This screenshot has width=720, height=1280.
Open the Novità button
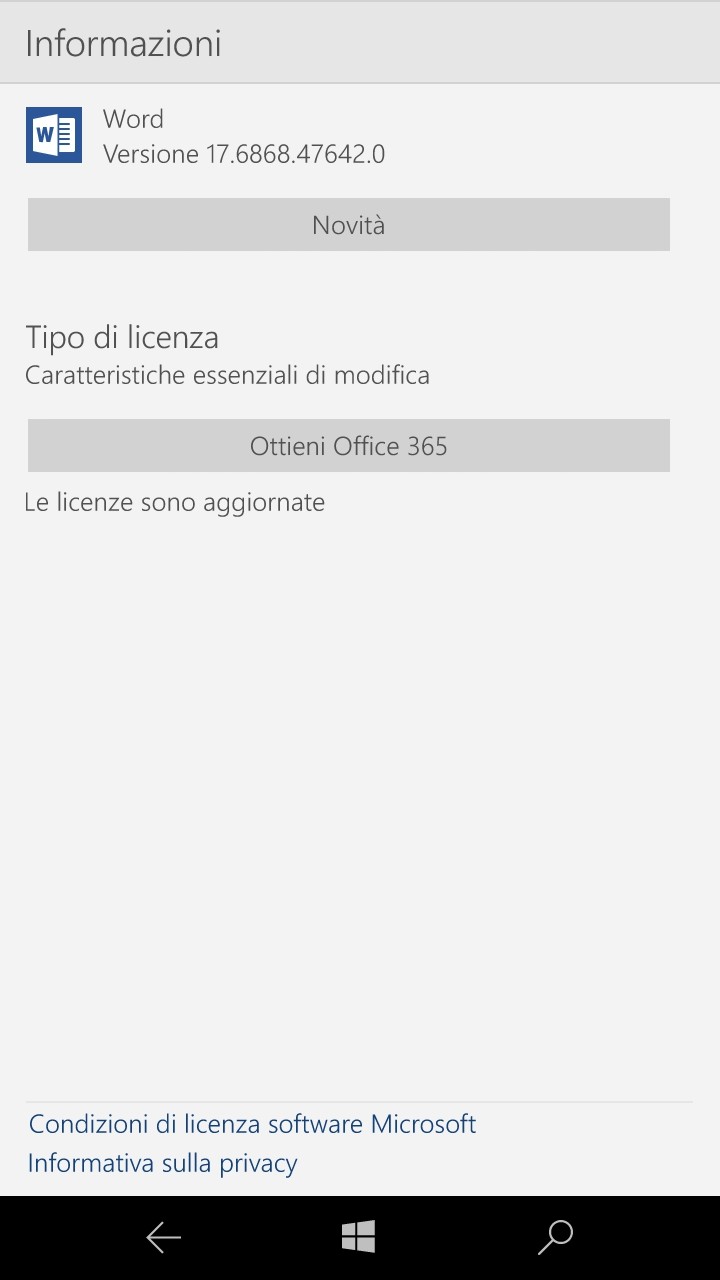click(349, 225)
